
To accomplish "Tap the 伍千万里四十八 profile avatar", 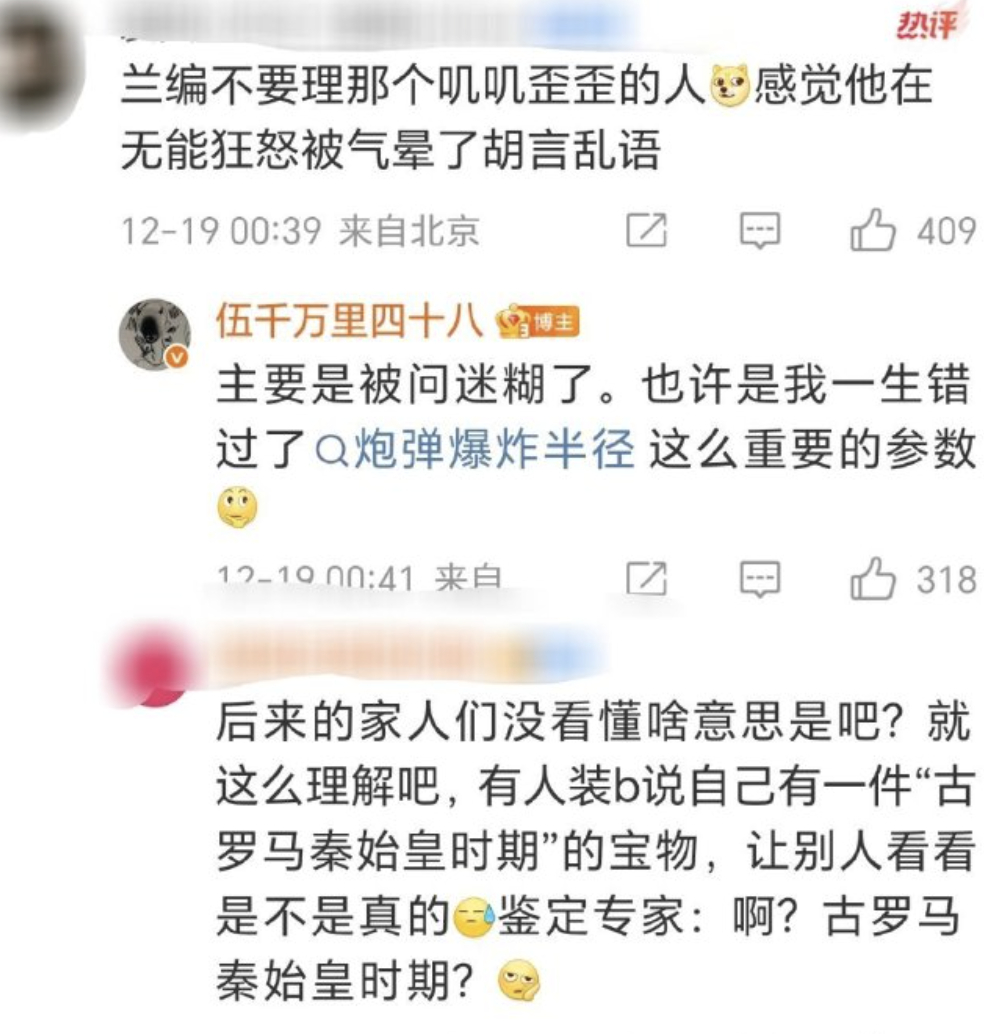I will (154, 334).
